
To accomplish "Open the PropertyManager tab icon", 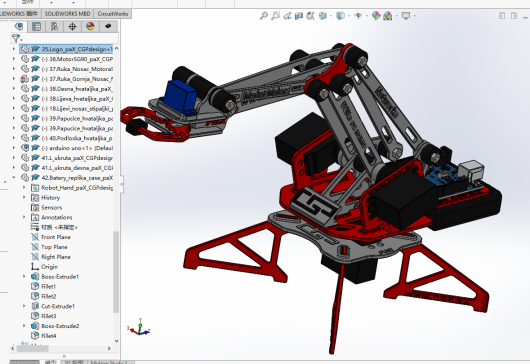I will (37, 26).
